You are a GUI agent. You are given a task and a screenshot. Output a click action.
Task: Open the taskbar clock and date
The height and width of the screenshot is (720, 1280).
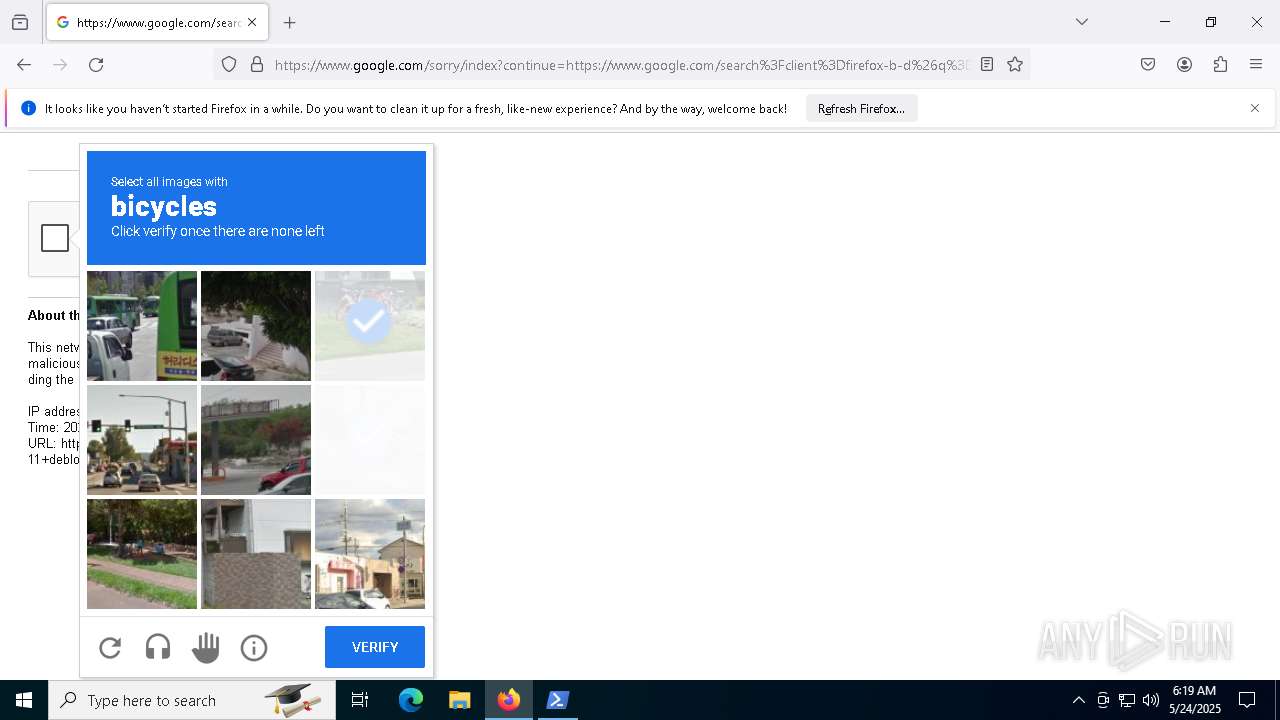pyautogui.click(x=1194, y=700)
